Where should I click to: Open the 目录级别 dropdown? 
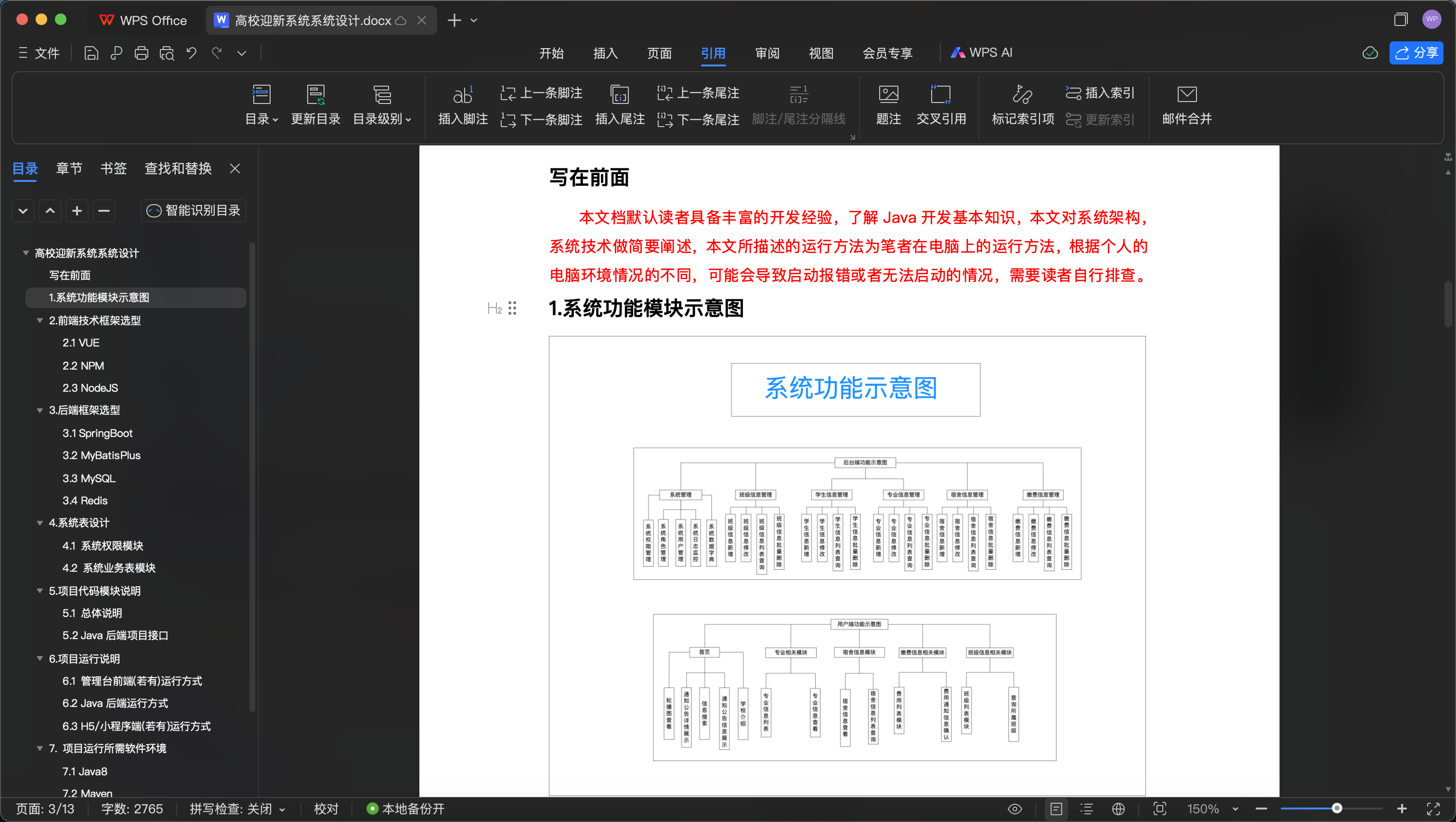(383, 105)
